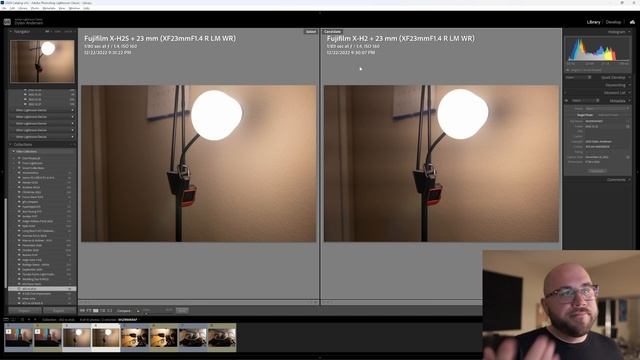Open the Metadata preset dropdown
640x360 pixels.
tap(607, 109)
